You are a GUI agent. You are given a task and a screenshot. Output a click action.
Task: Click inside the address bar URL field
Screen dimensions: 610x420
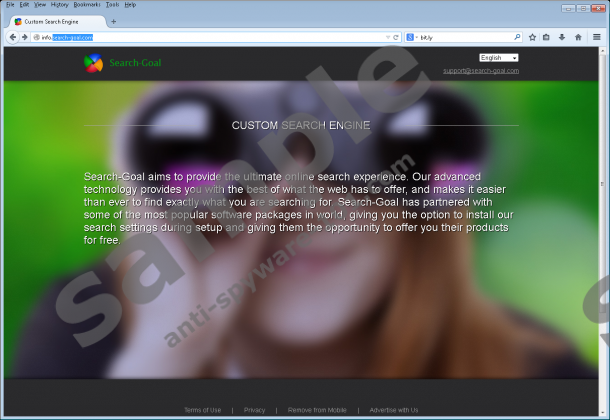[x=220, y=37]
